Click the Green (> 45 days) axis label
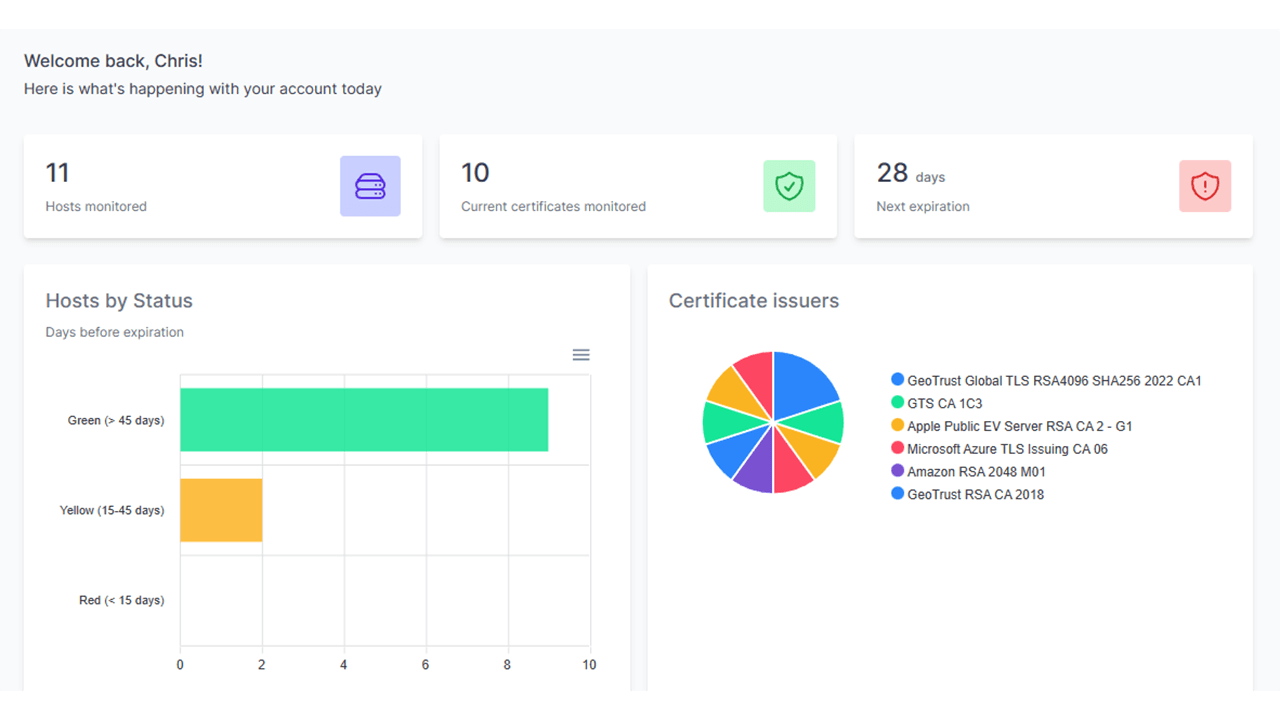The width and height of the screenshot is (1280, 720). (x=116, y=421)
